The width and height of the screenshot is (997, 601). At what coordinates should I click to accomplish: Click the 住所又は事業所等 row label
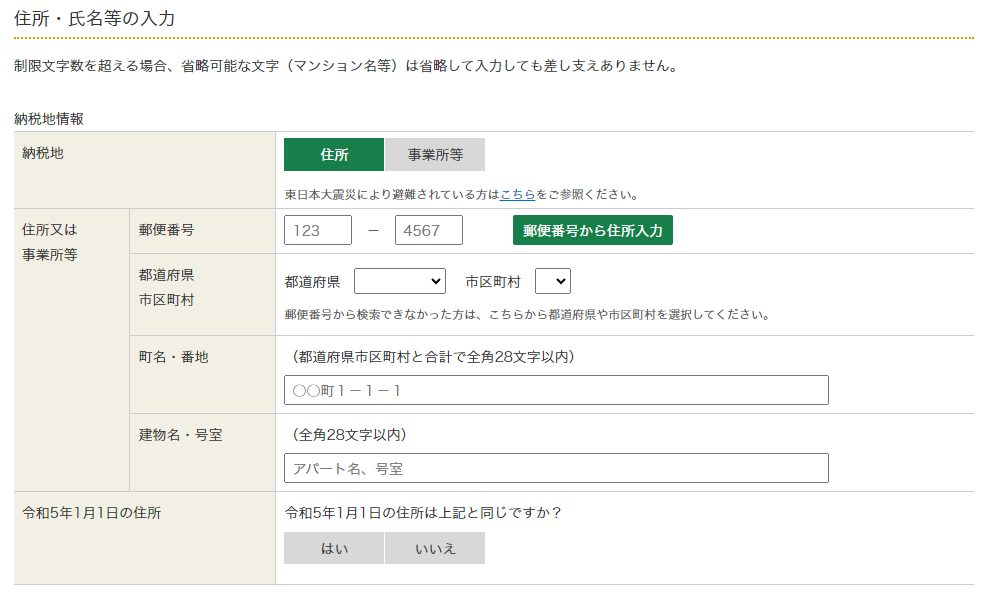[50, 242]
